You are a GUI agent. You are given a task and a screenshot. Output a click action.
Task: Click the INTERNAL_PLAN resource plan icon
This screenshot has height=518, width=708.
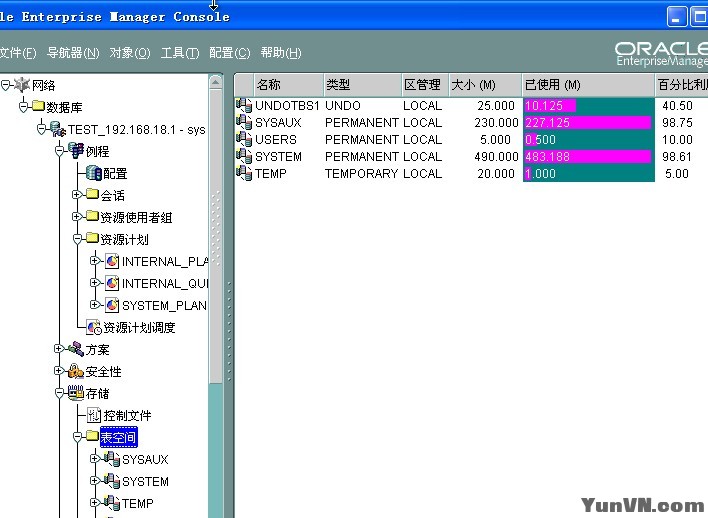(x=112, y=261)
